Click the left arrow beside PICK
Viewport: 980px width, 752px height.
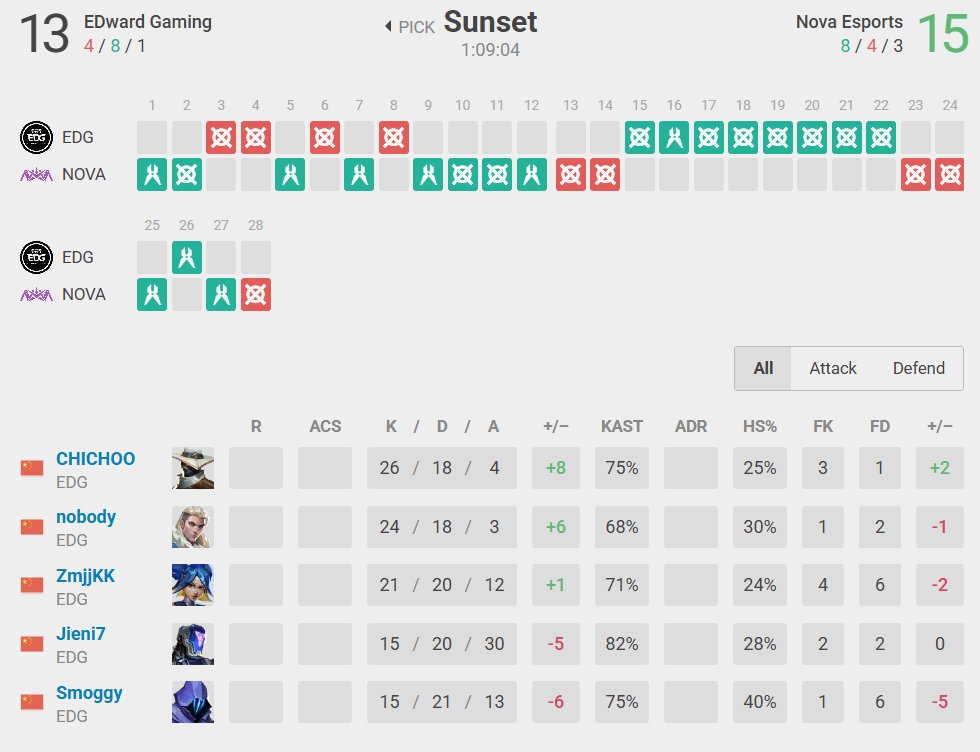(x=388, y=26)
